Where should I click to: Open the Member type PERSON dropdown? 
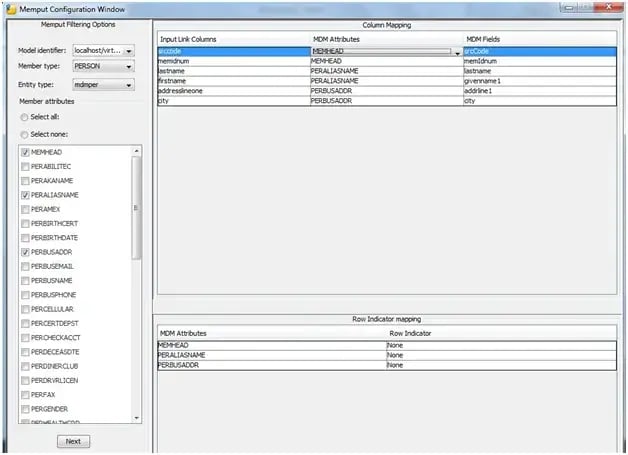(103, 66)
